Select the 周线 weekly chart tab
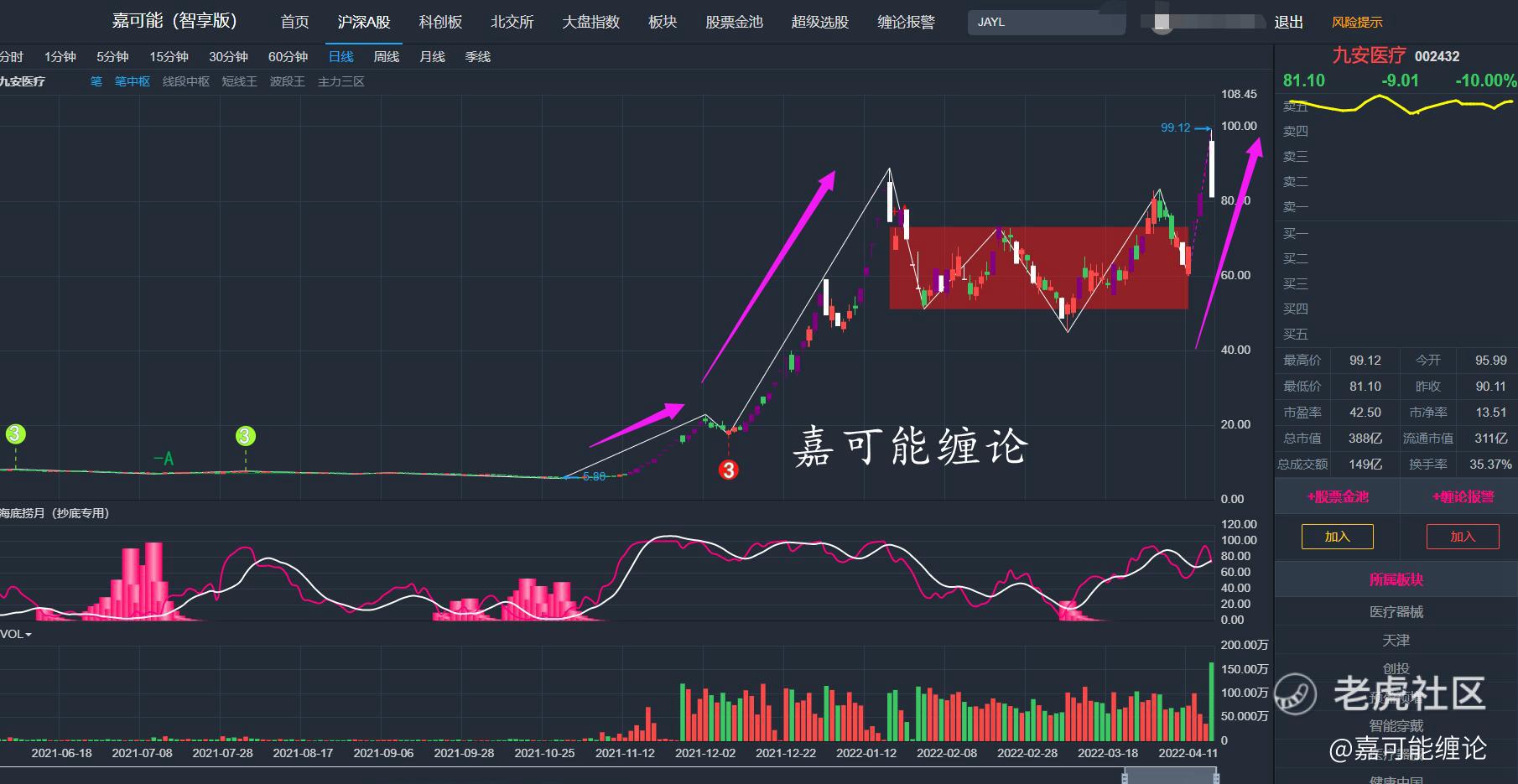This screenshot has width=1518, height=784. (x=387, y=57)
